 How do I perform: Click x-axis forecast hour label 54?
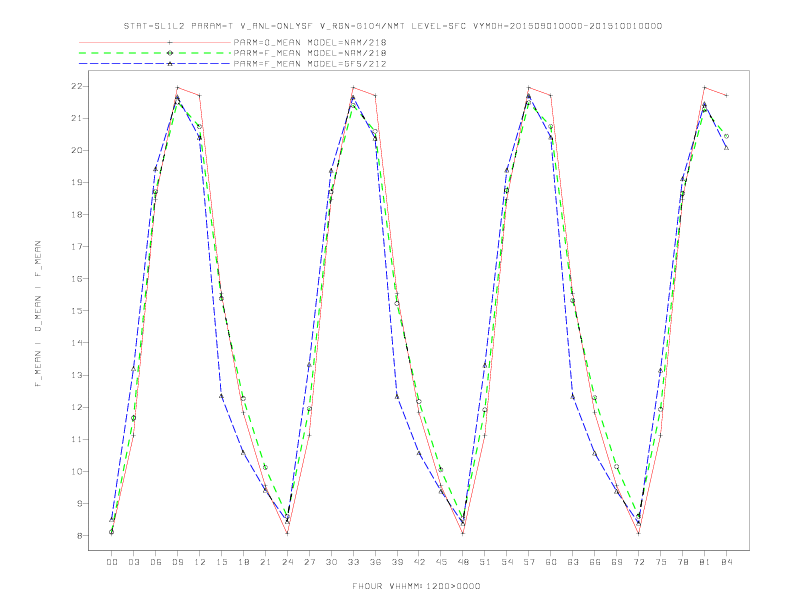click(x=507, y=562)
